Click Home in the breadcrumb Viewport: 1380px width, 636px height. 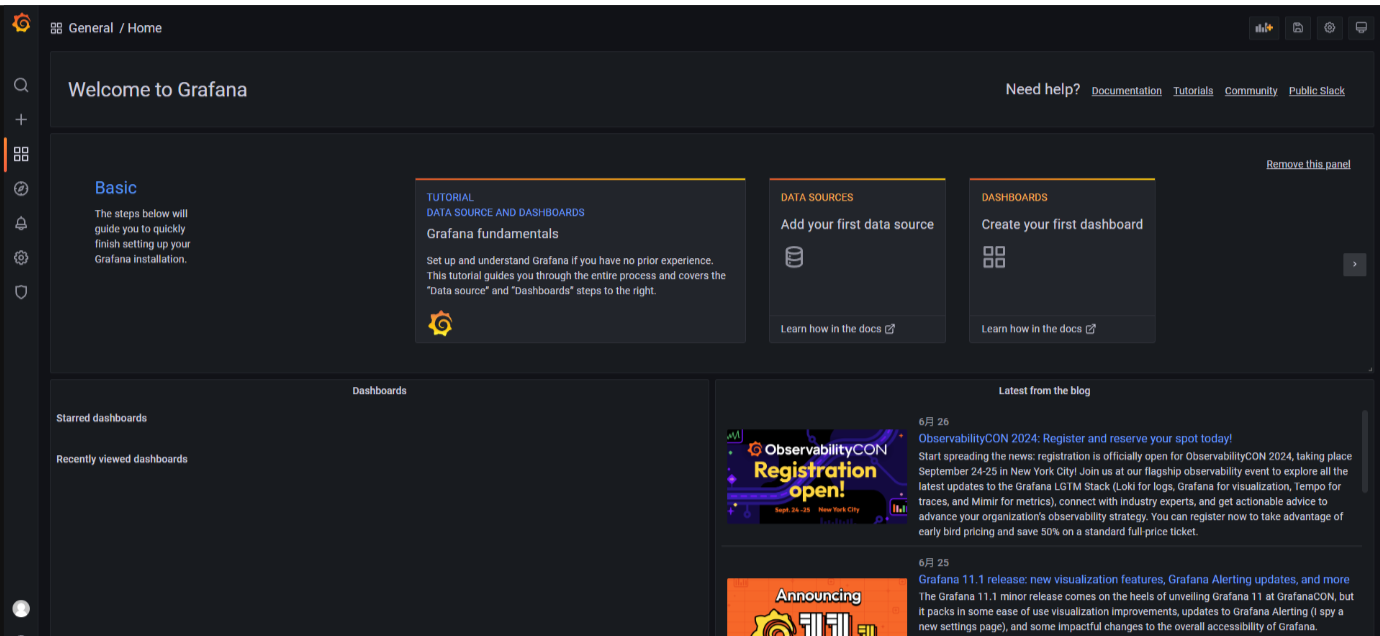144,28
